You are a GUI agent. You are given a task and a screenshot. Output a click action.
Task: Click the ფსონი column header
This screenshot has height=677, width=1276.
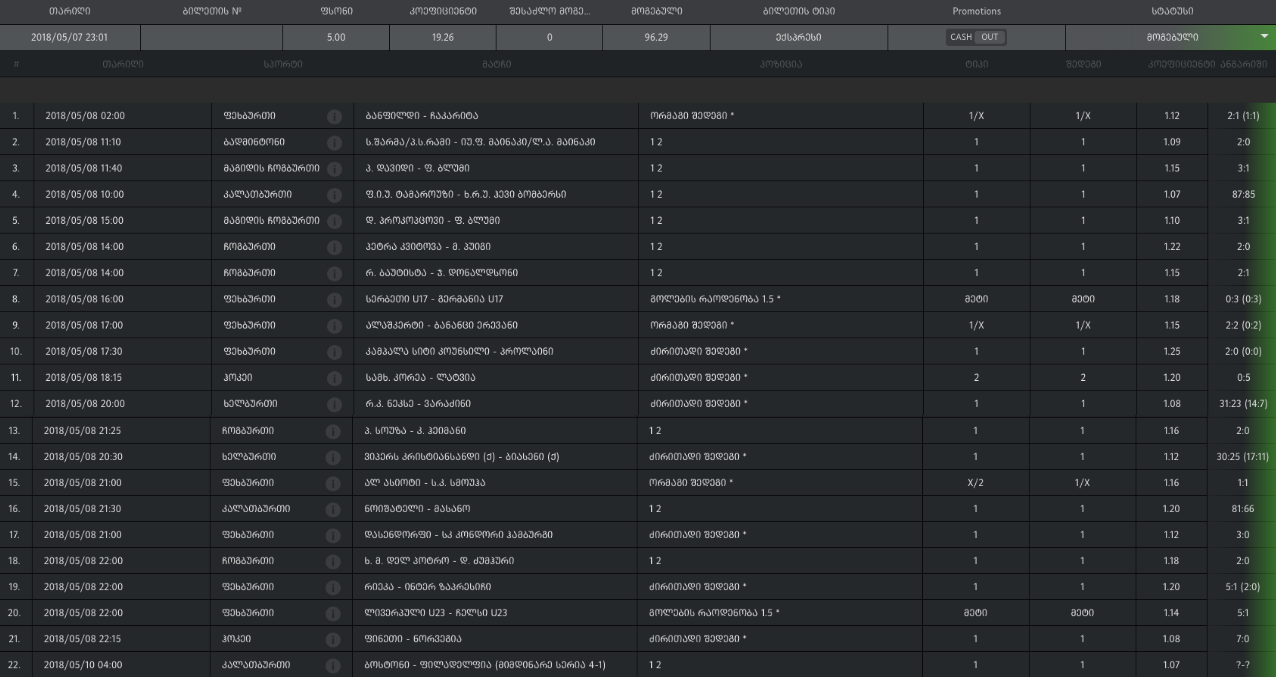pyautogui.click(x=336, y=11)
